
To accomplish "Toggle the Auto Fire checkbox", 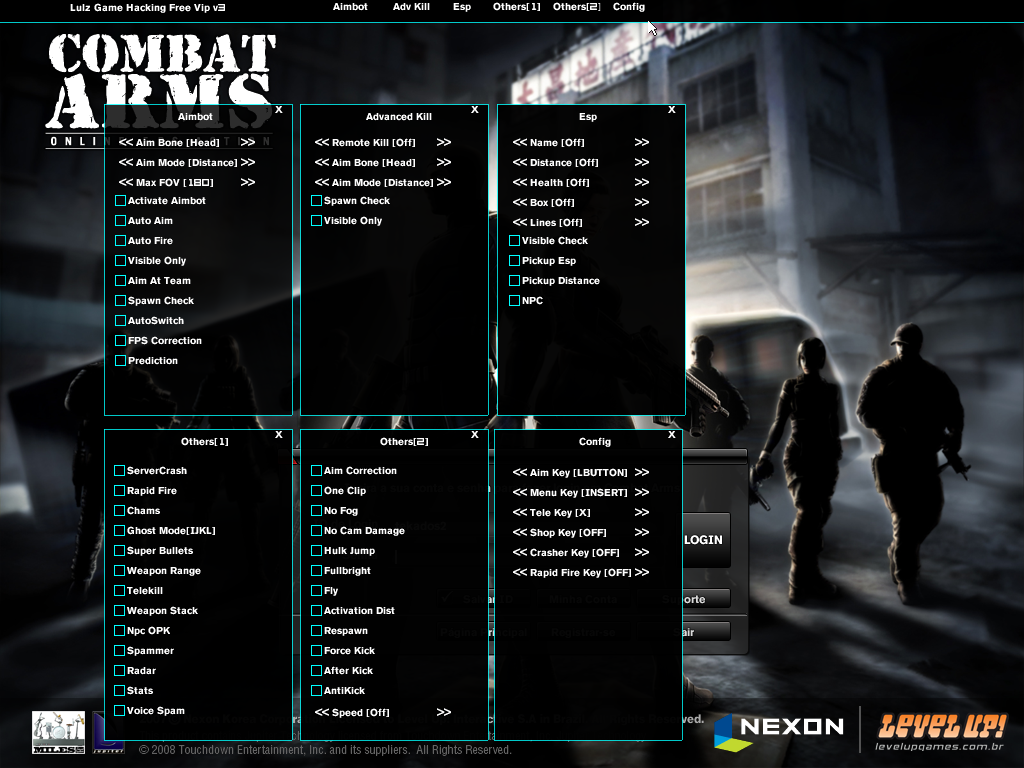I will pyautogui.click(x=120, y=240).
